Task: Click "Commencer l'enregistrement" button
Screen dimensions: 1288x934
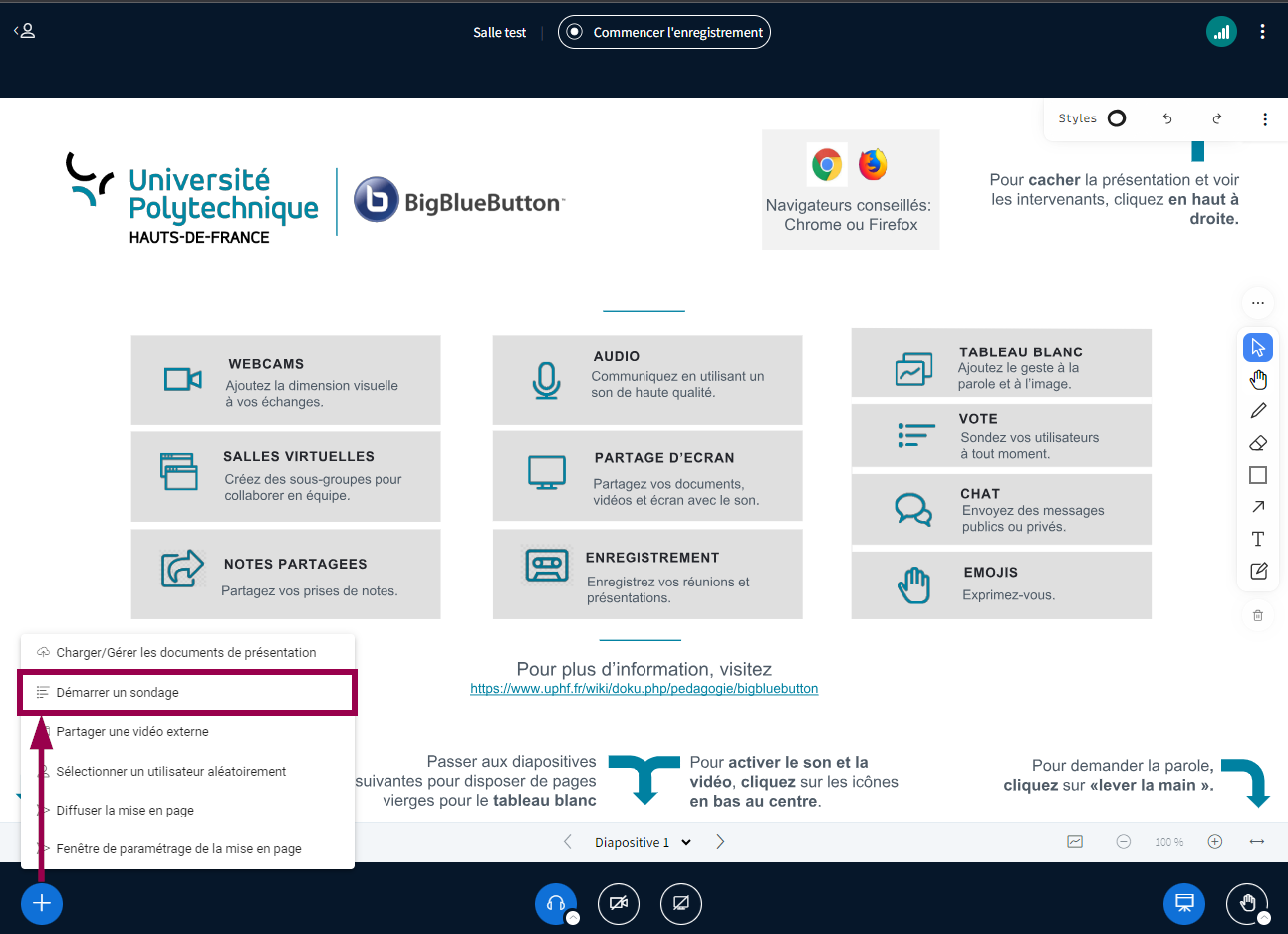Action: click(x=664, y=32)
